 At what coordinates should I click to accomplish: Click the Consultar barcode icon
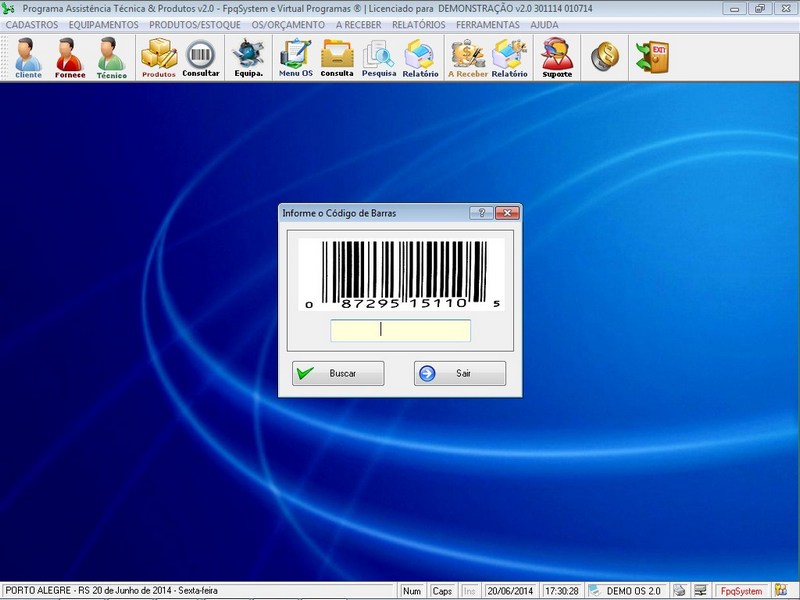(x=201, y=58)
